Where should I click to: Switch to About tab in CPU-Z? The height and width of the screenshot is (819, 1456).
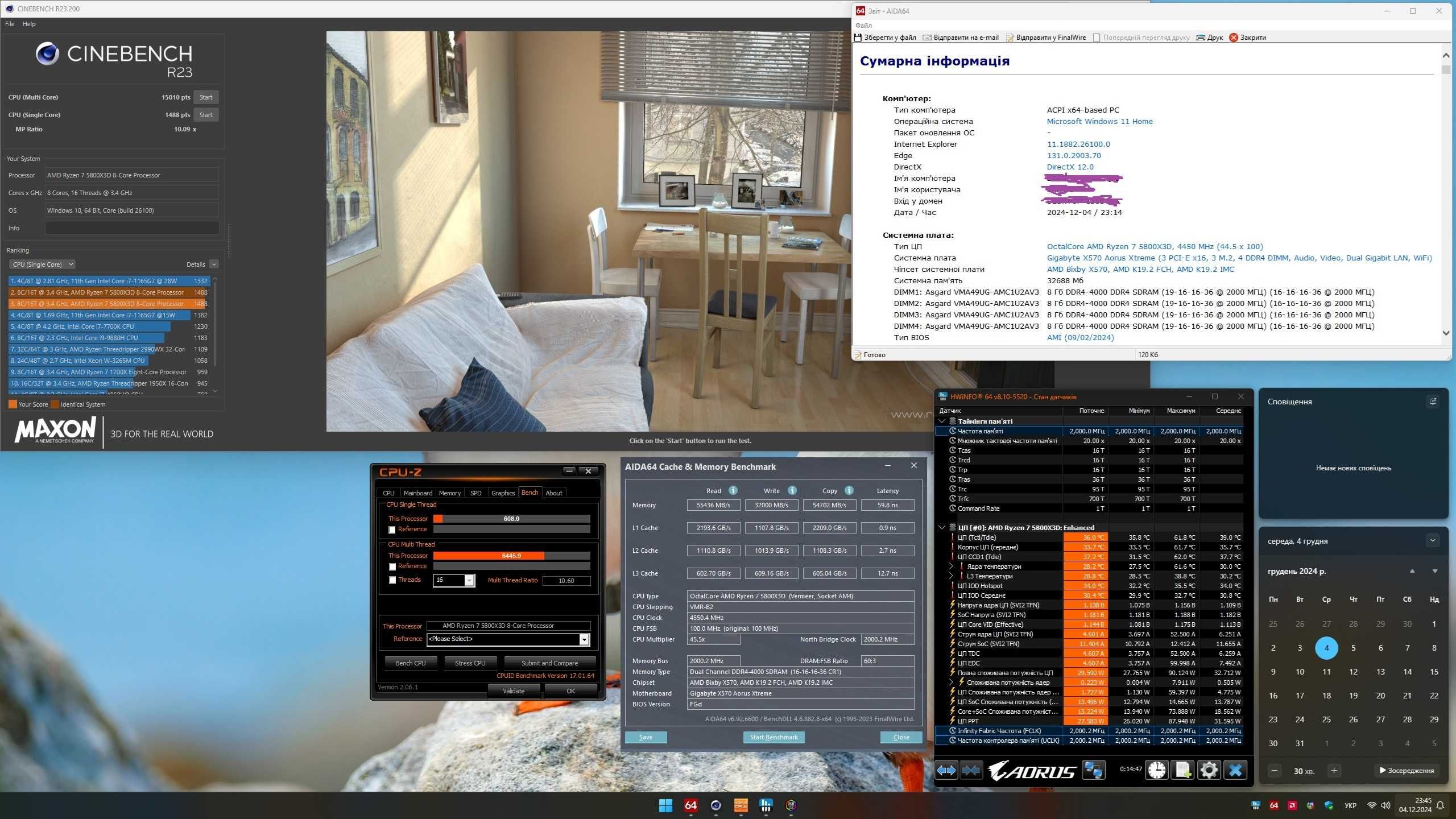[x=554, y=493]
